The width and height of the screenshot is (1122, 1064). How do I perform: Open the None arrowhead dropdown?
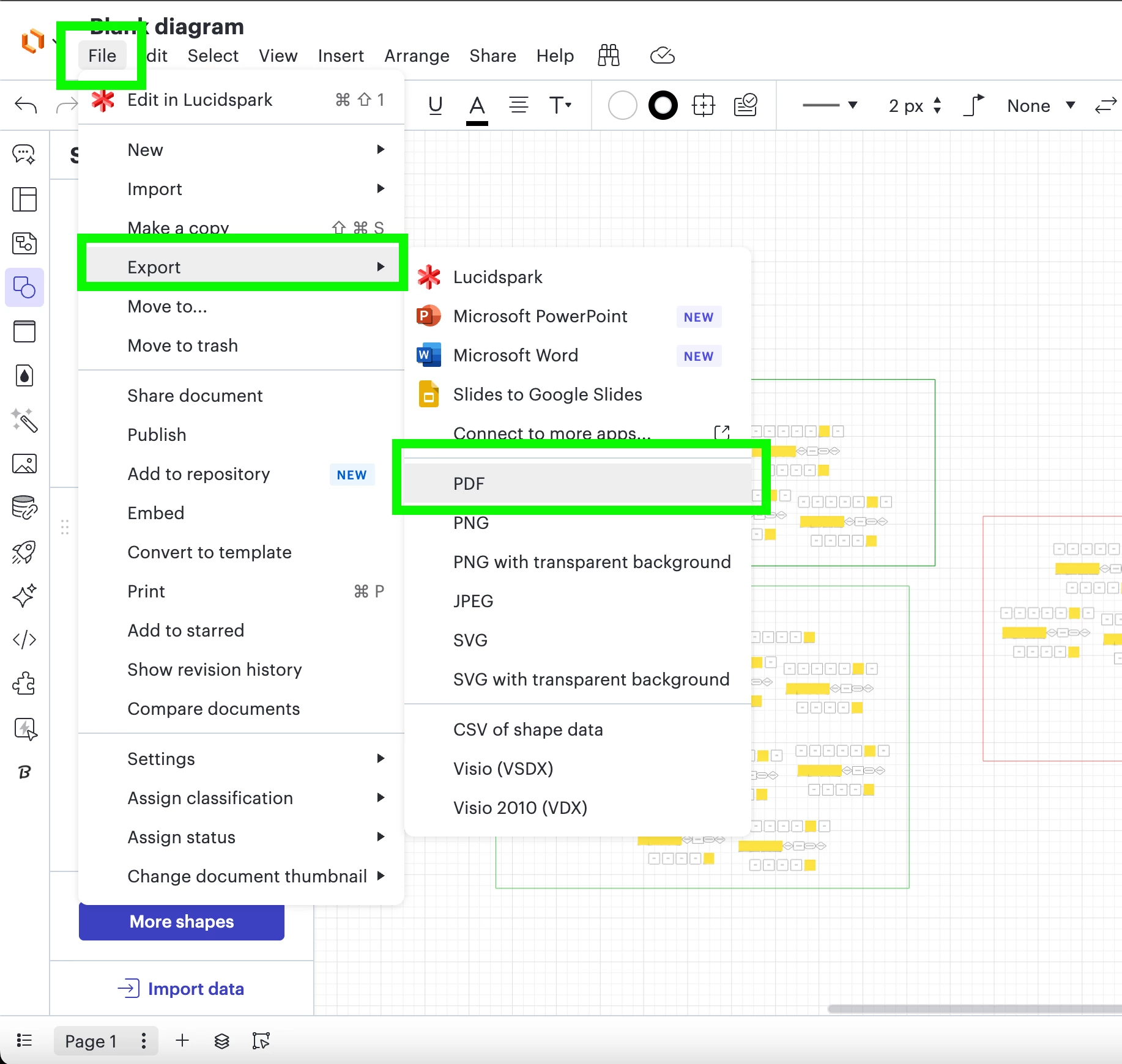point(1041,106)
